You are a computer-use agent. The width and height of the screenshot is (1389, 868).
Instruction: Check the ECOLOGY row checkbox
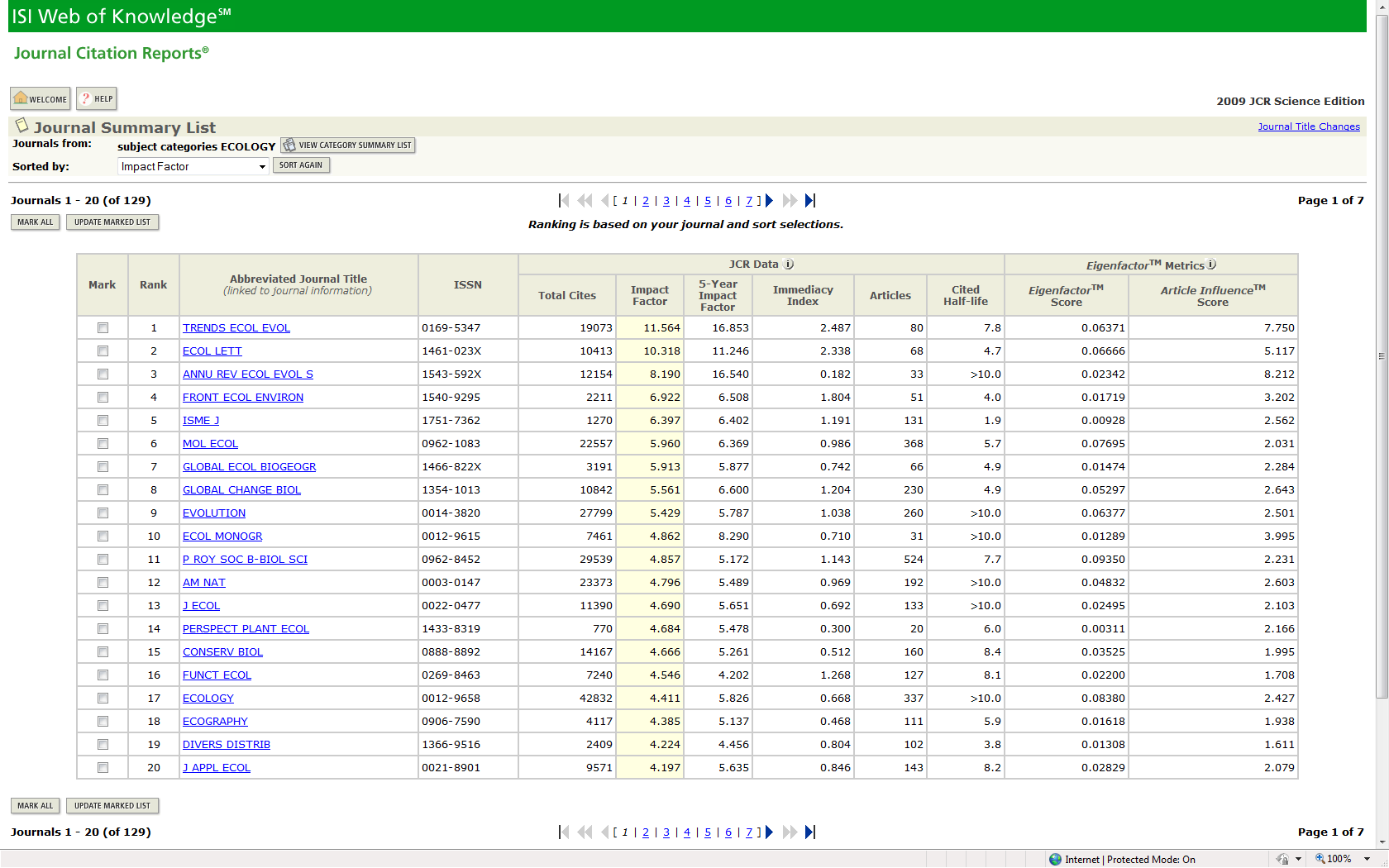click(x=103, y=699)
